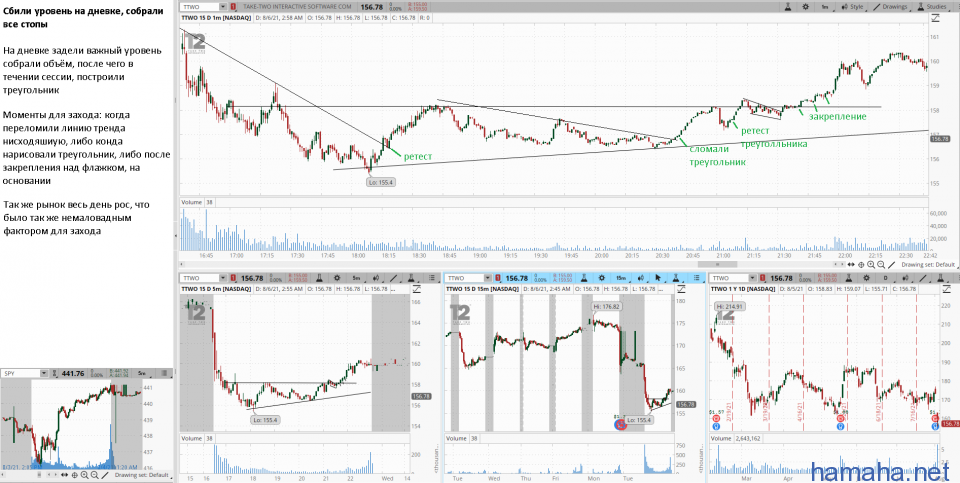The height and width of the screenshot is (483, 960).
Task: Open gear settings in daily chart toolbar
Action: pos(866,279)
